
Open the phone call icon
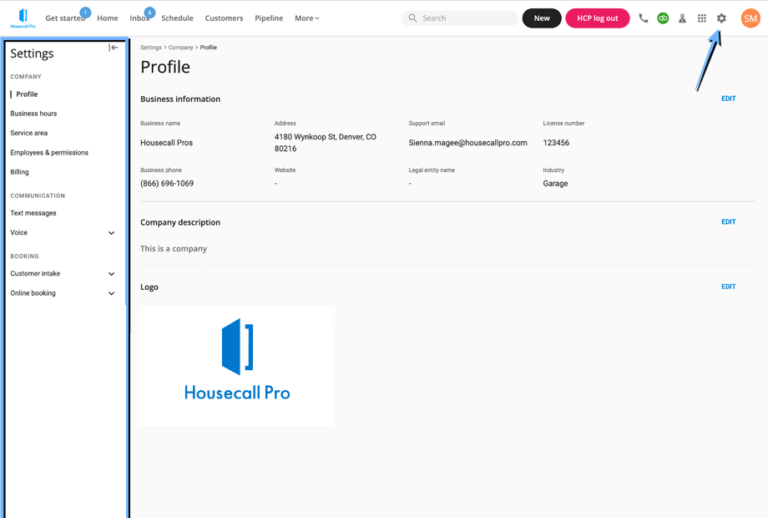pos(643,18)
